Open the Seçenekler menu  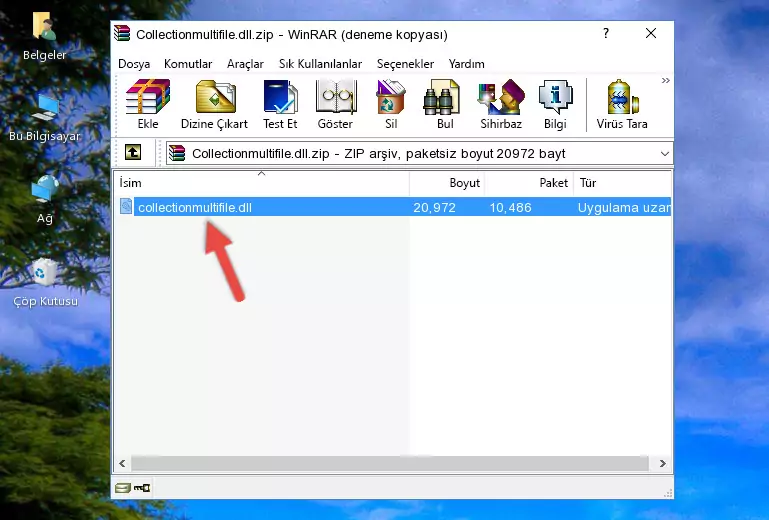point(405,64)
